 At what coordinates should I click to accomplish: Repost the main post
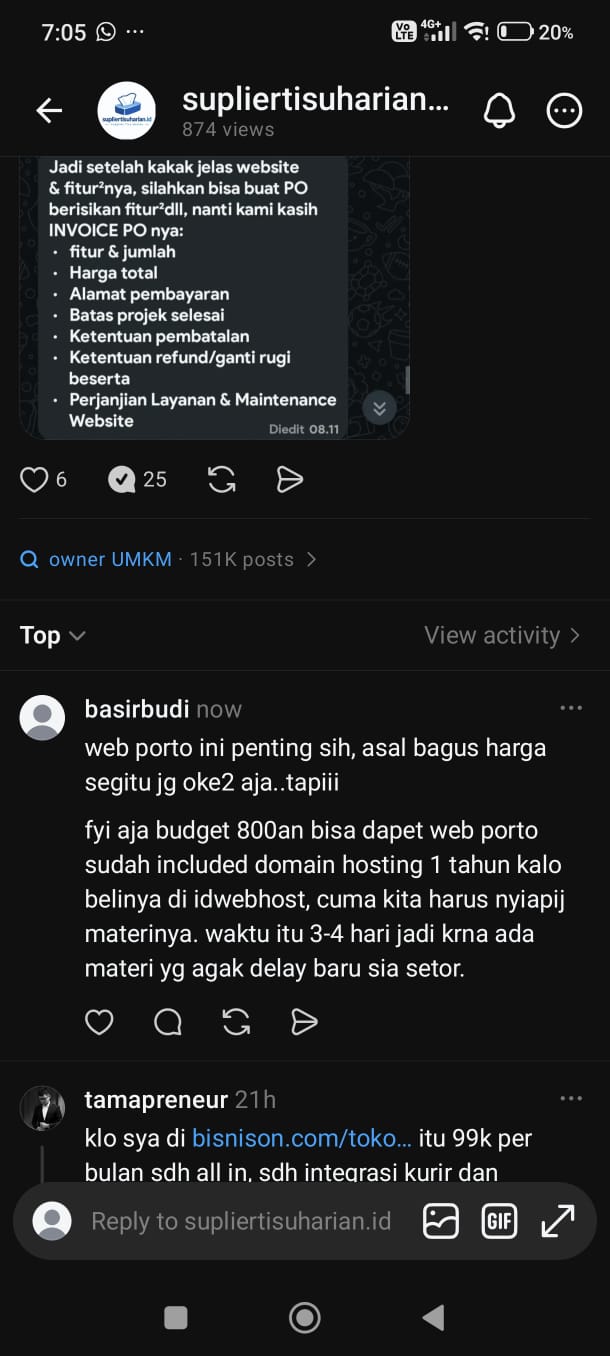click(222, 480)
